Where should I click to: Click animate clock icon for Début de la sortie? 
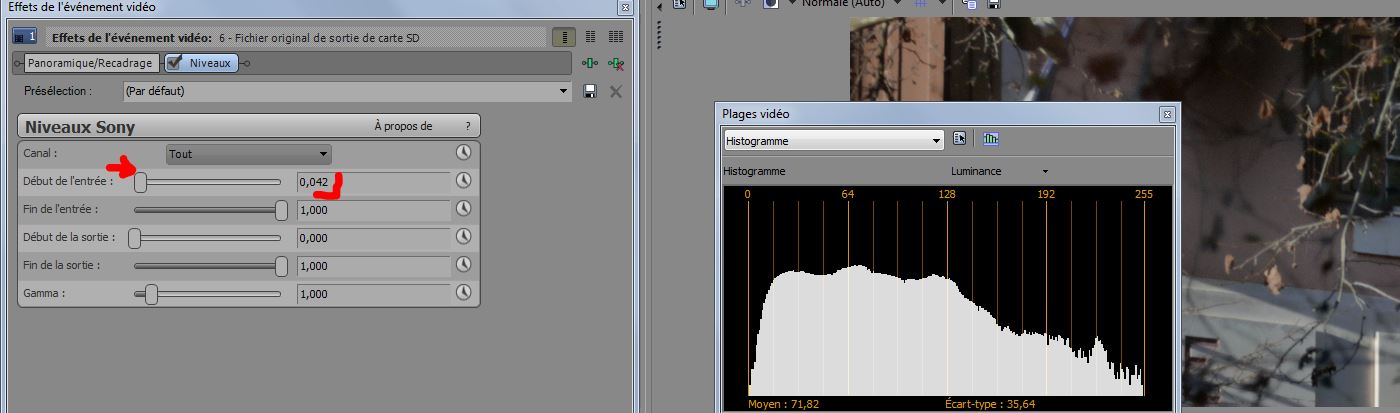463,237
